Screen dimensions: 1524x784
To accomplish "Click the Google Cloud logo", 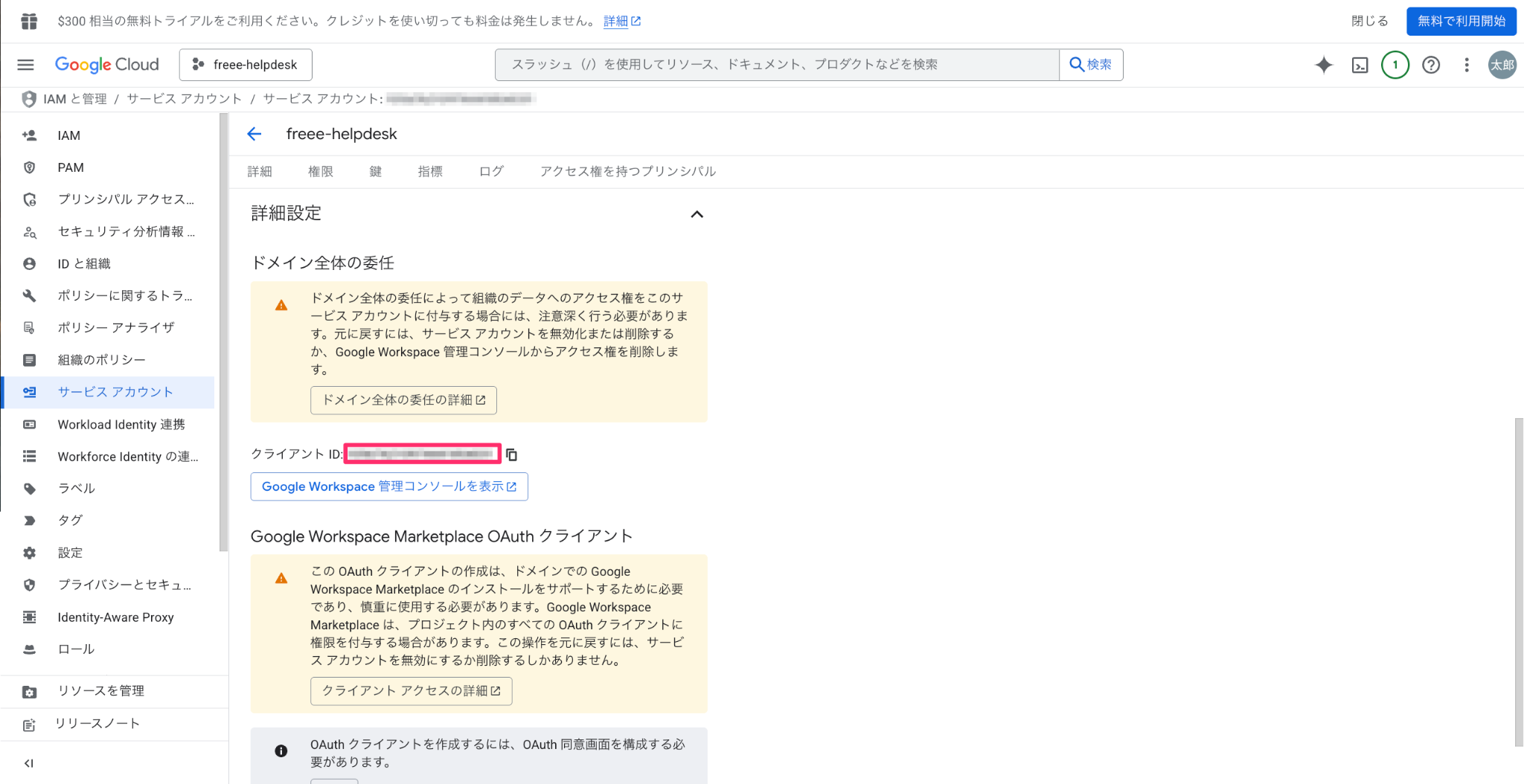I will (107, 65).
